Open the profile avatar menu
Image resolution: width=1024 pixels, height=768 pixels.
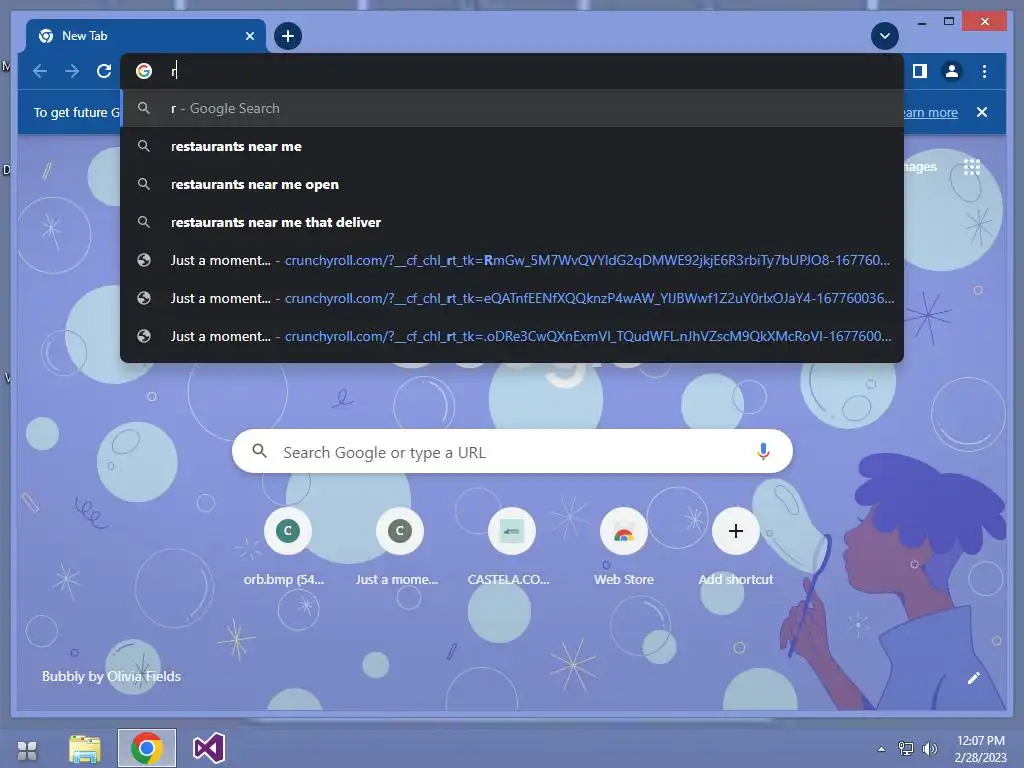(x=952, y=71)
